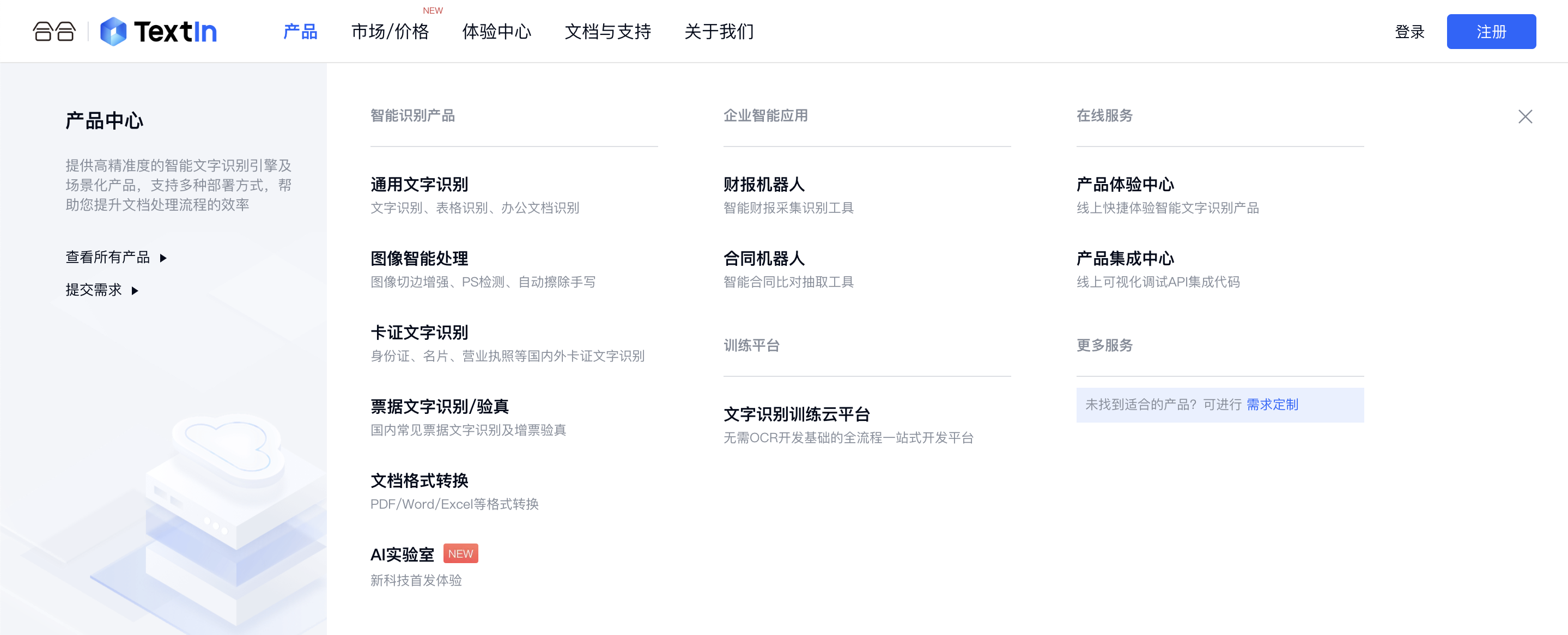Open 通用文字识别 product page

[419, 184]
